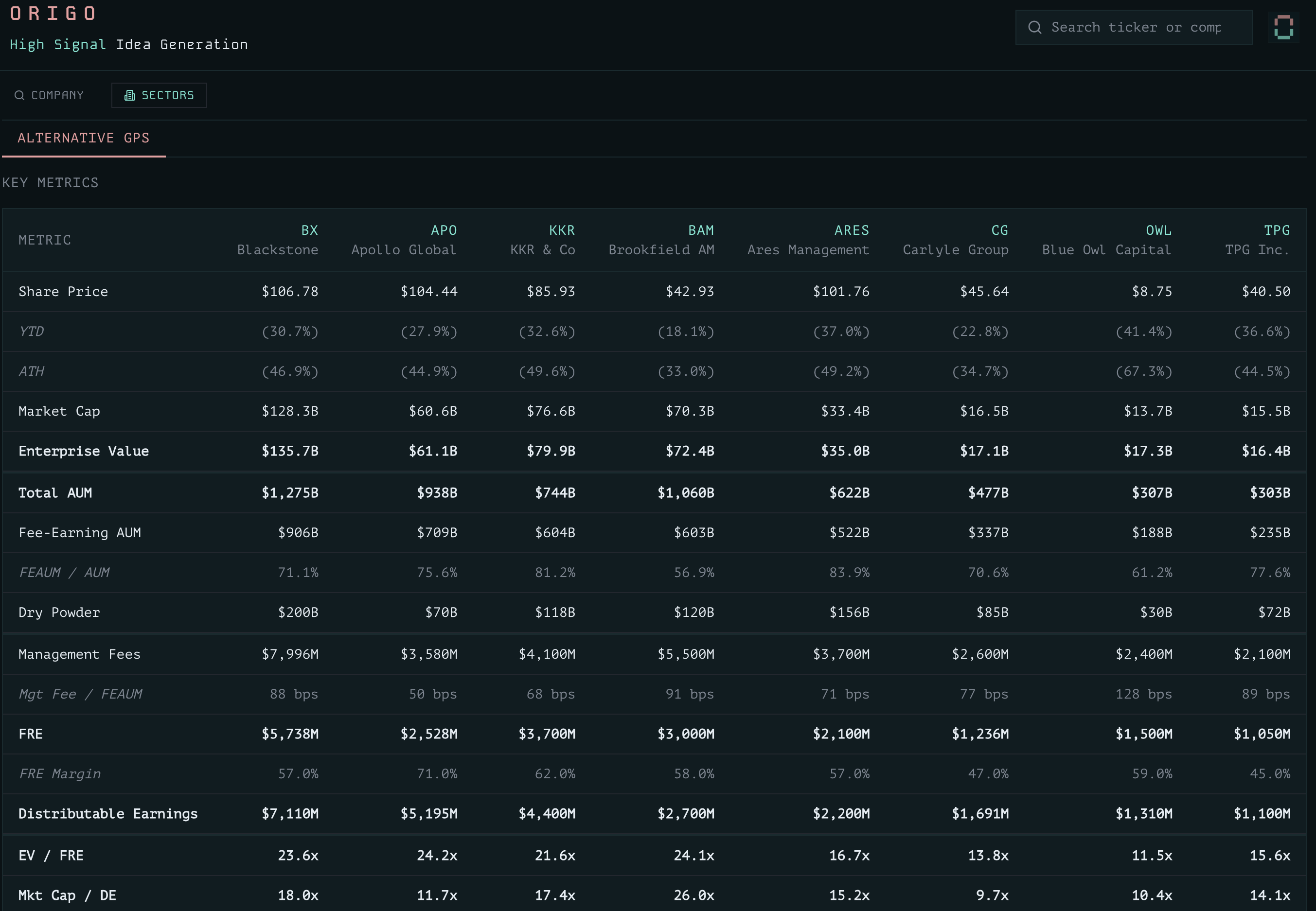The height and width of the screenshot is (911, 1316).
Task: Click the BAM Brookfield AM header
Action: click(700, 230)
